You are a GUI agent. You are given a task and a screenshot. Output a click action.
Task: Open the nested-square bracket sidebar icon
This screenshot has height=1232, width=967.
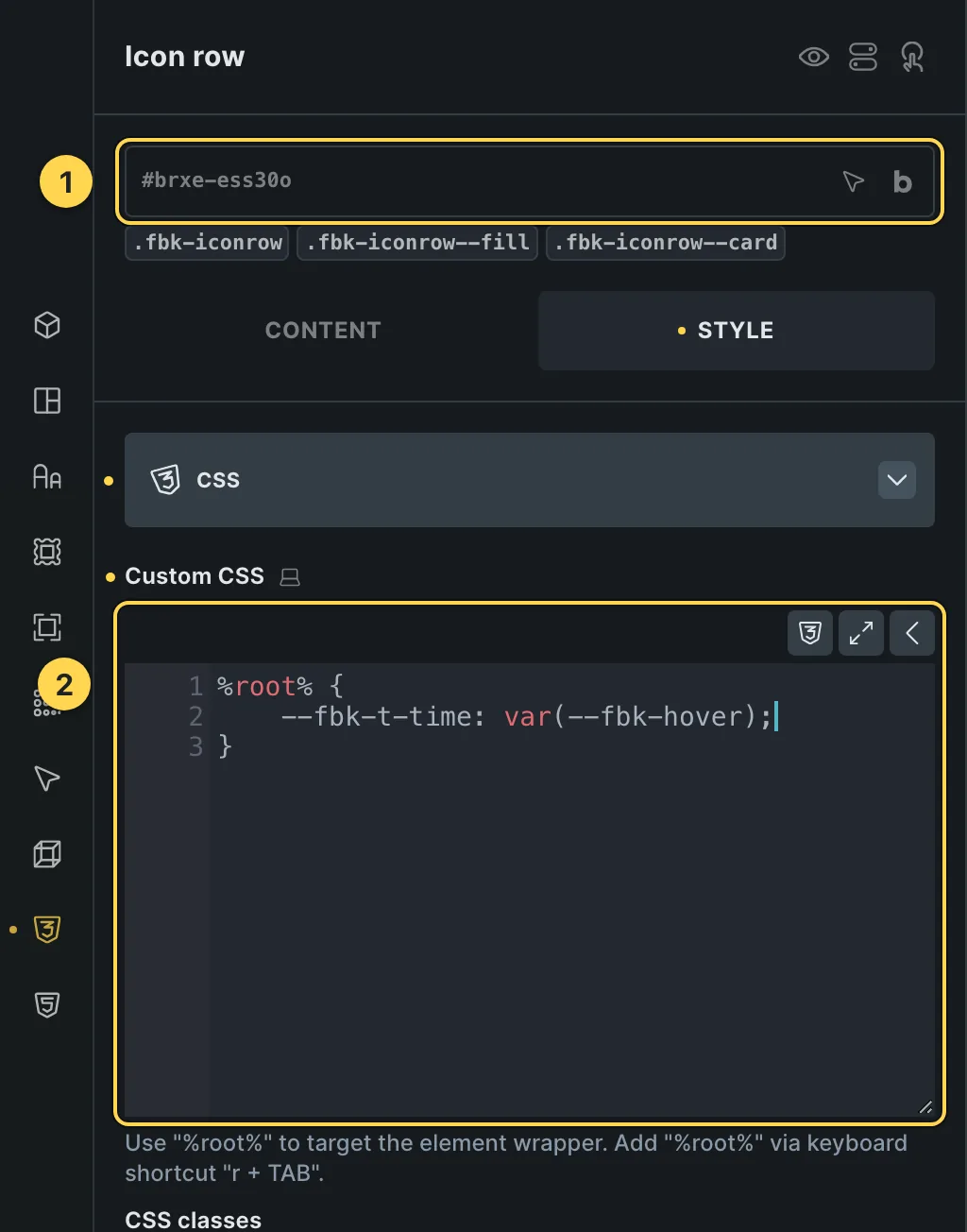click(47, 627)
